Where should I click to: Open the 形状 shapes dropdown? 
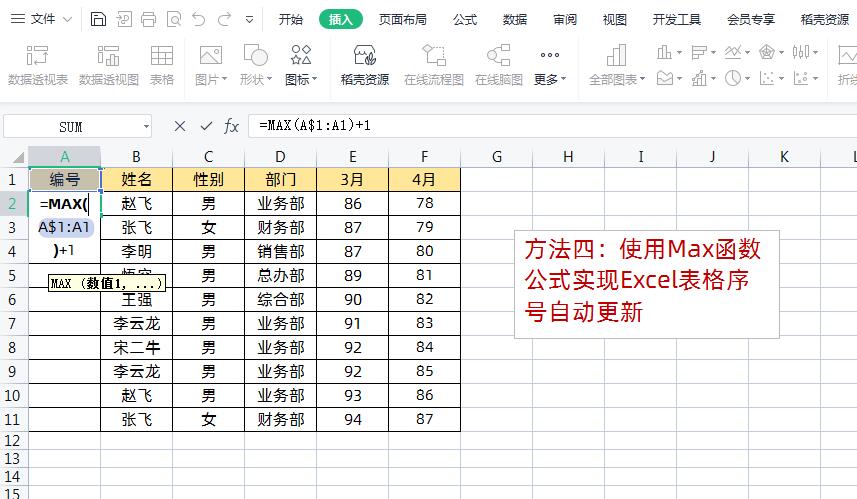point(255,65)
